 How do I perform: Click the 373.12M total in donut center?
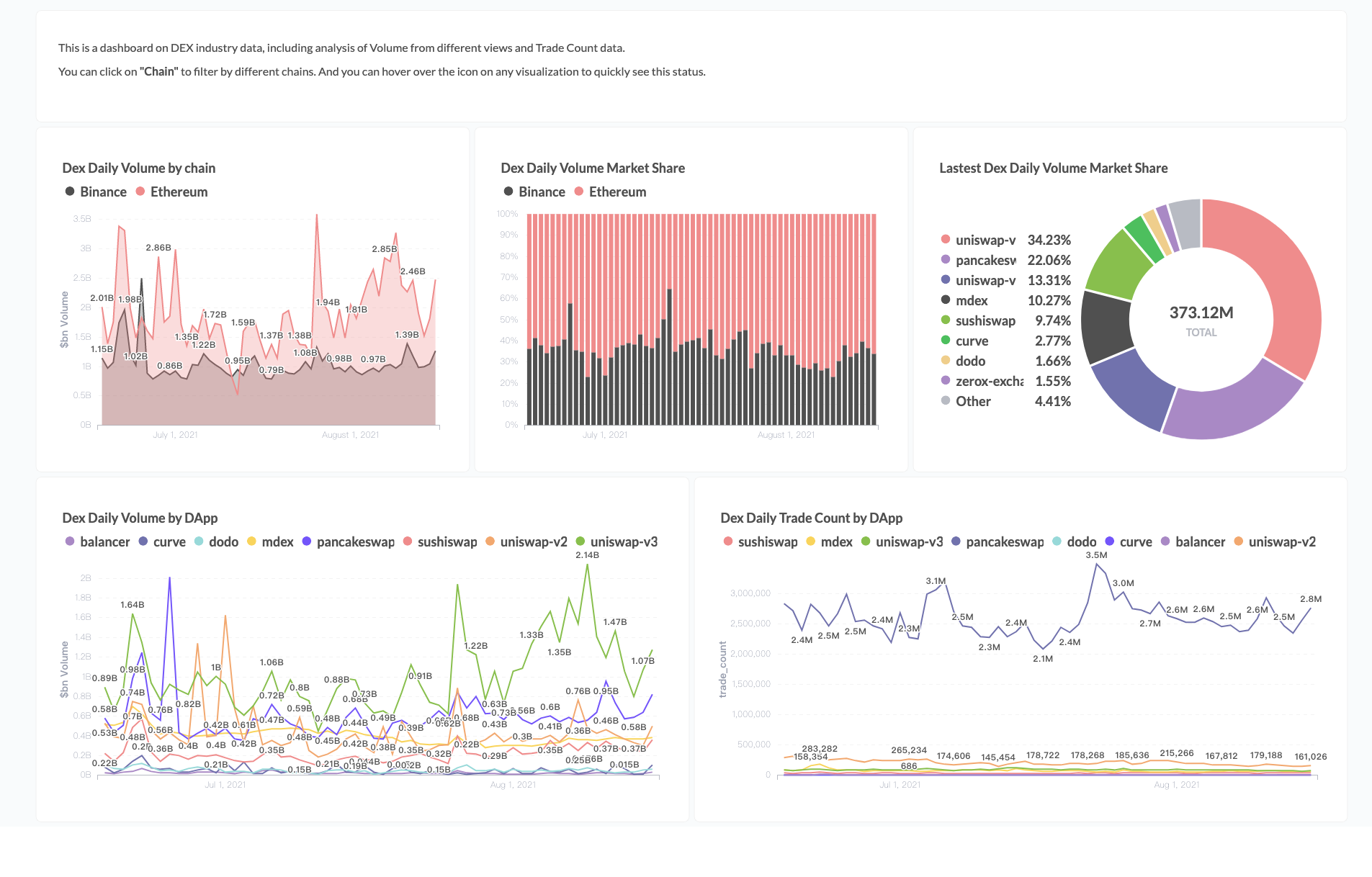pos(1201,313)
